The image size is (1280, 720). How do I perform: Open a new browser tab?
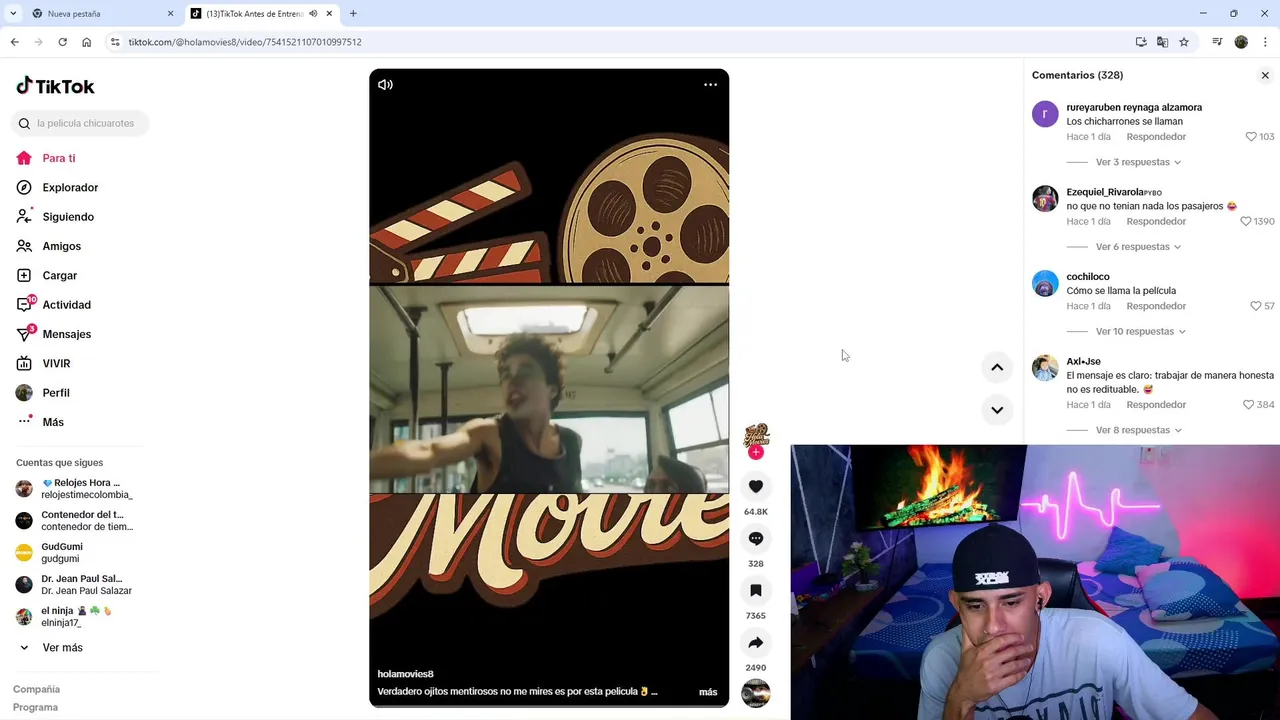pos(353,14)
